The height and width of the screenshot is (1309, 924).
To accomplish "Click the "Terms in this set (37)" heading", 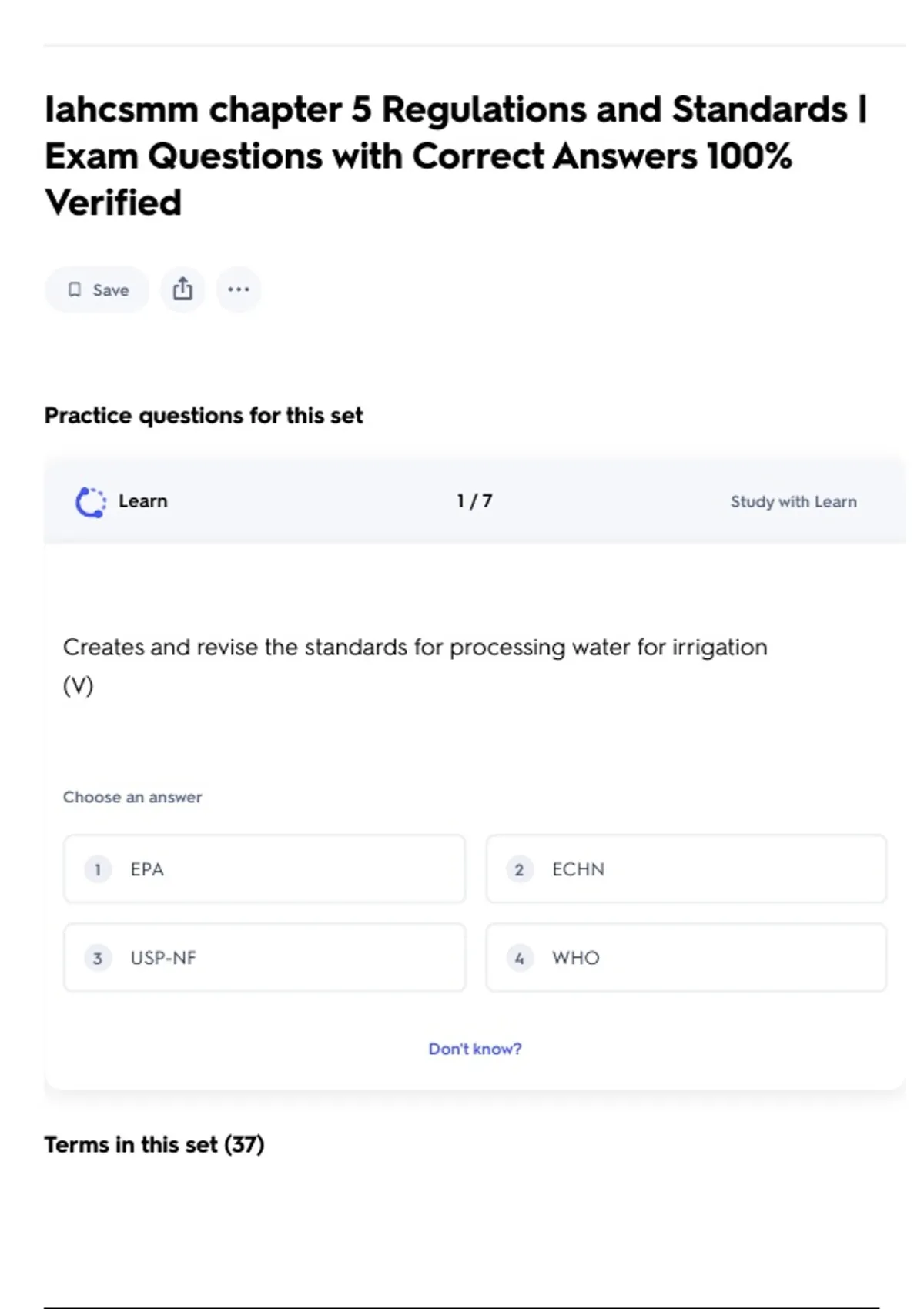I will pyautogui.click(x=154, y=1145).
